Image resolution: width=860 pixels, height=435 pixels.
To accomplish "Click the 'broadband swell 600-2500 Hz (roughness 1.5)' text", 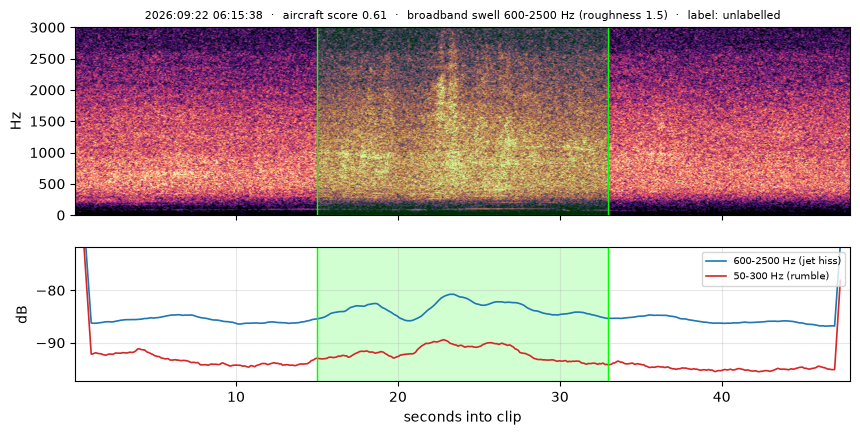I will (x=538, y=15).
